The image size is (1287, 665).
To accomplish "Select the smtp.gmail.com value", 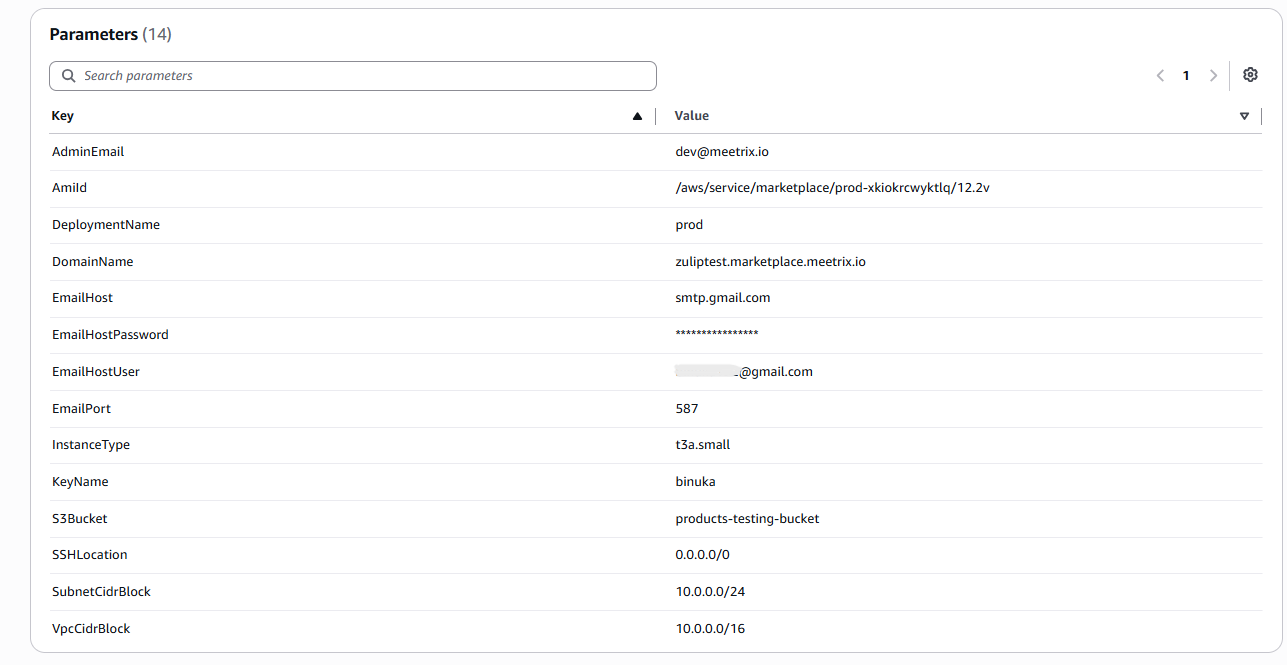I will tap(723, 298).
